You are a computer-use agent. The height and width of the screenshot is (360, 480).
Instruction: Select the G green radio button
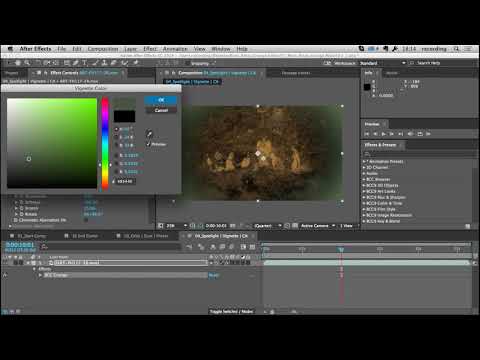[x=116, y=163]
